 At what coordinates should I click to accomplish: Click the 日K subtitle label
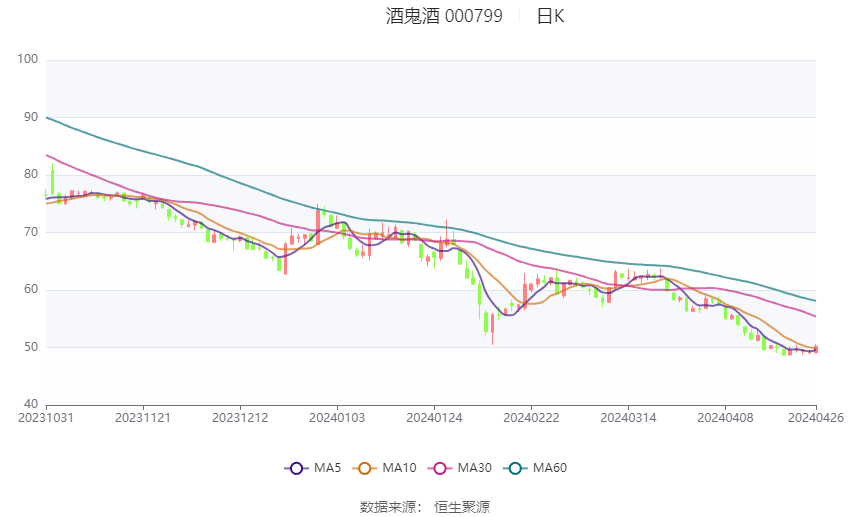pos(550,16)
